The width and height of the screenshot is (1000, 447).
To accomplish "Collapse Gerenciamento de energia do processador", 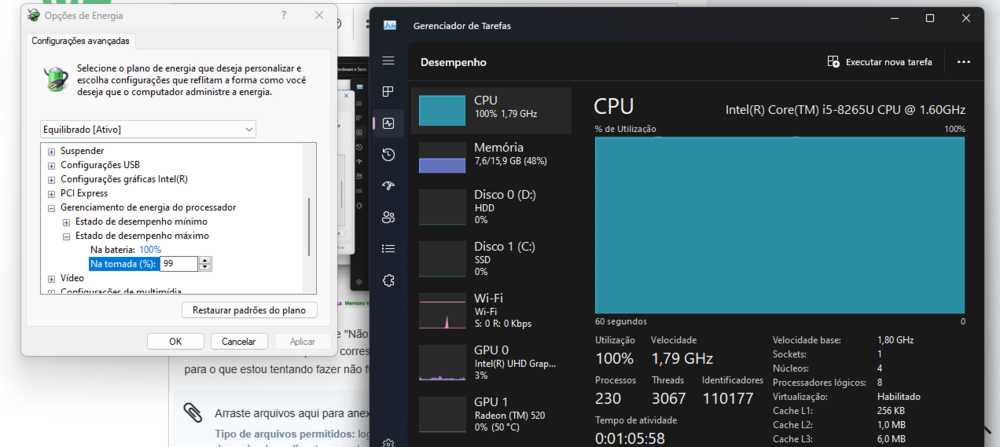I will (x=51, y=208).
